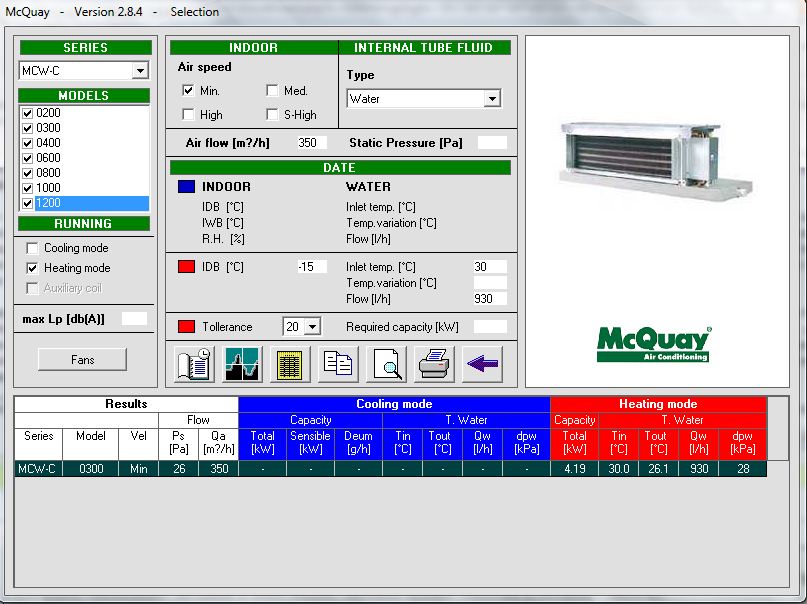Click the Sensible [kW] column header
The image size is (807, 604).
(310, 442)
